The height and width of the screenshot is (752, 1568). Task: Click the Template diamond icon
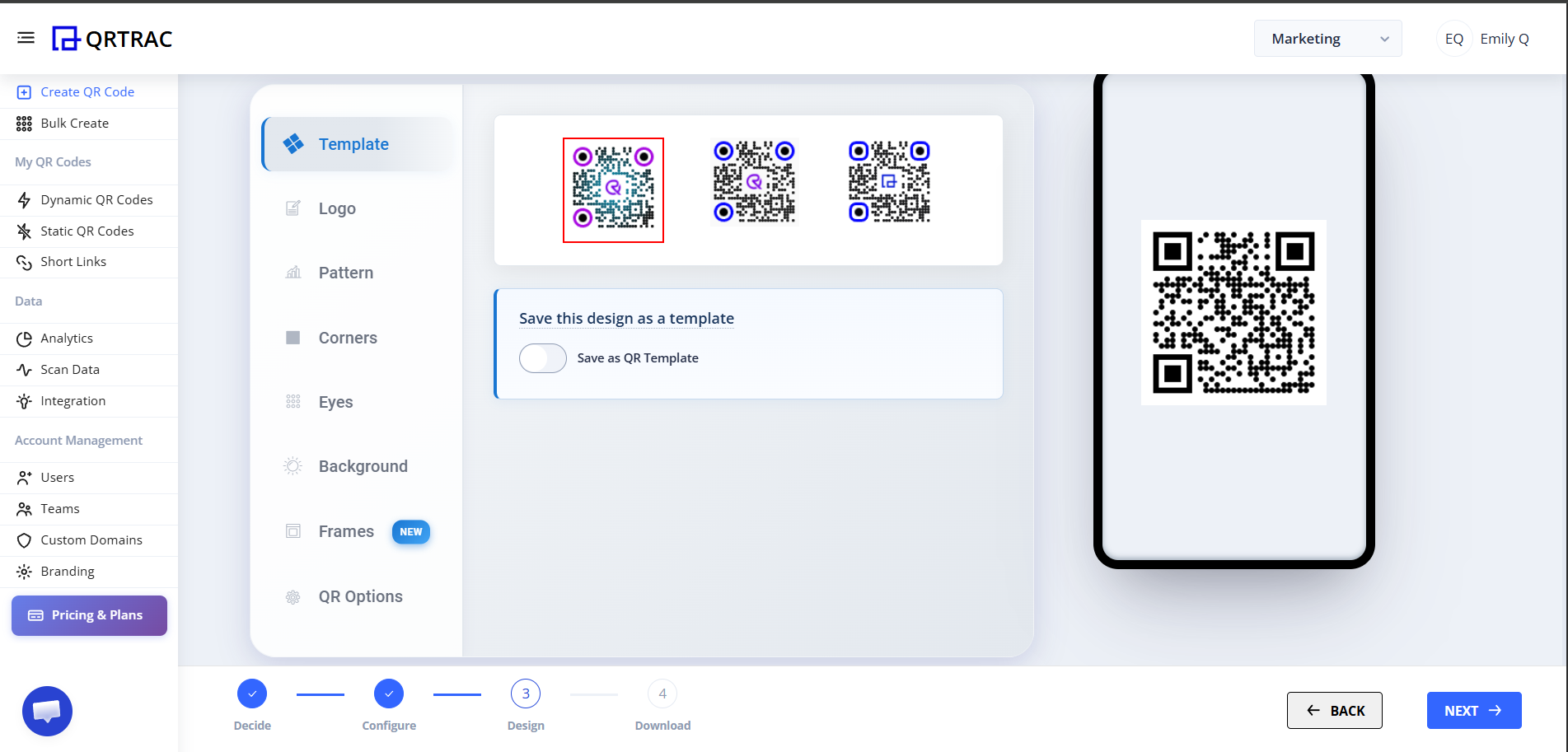point(293,144)
